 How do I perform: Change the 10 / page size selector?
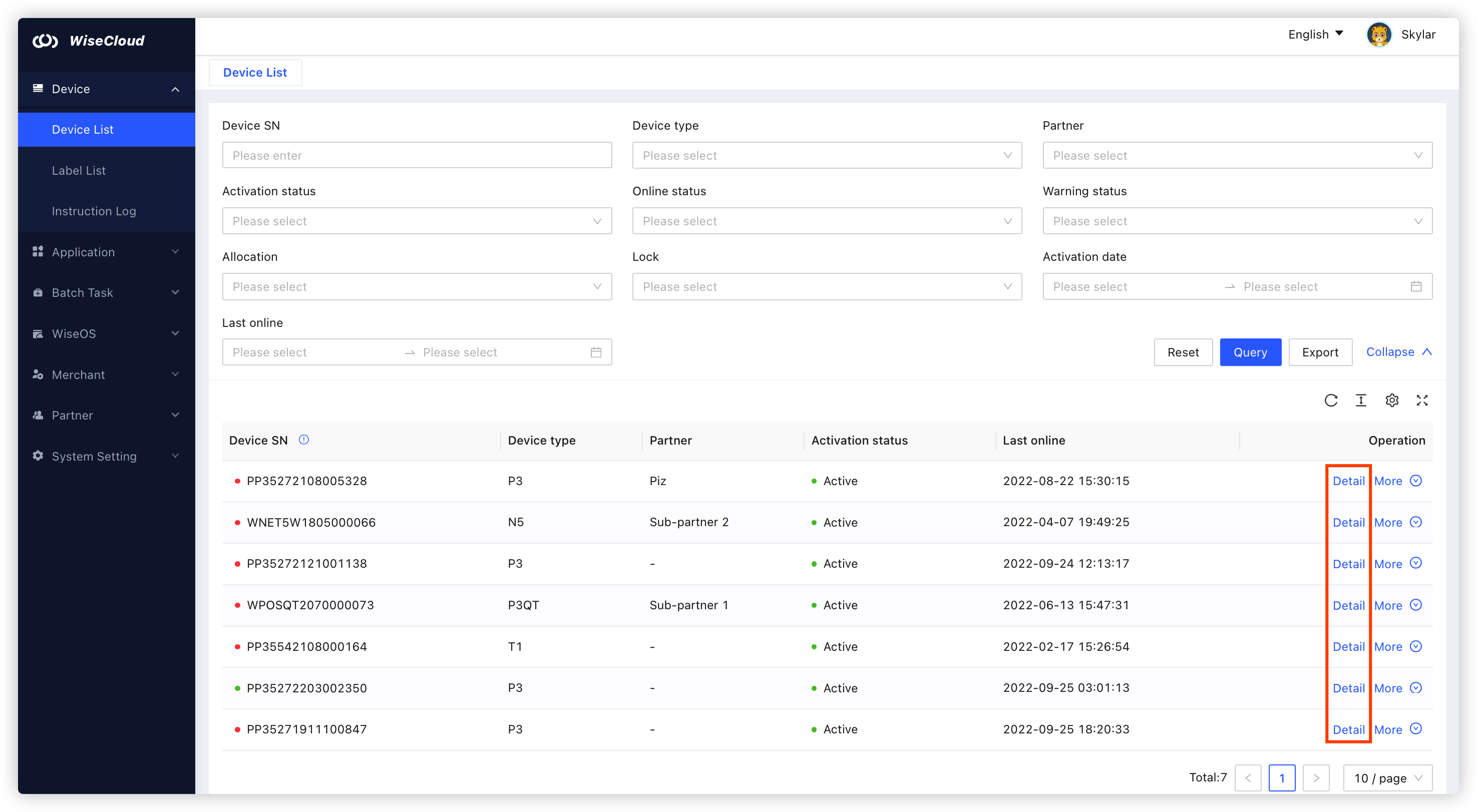[x=1387, y=778]
